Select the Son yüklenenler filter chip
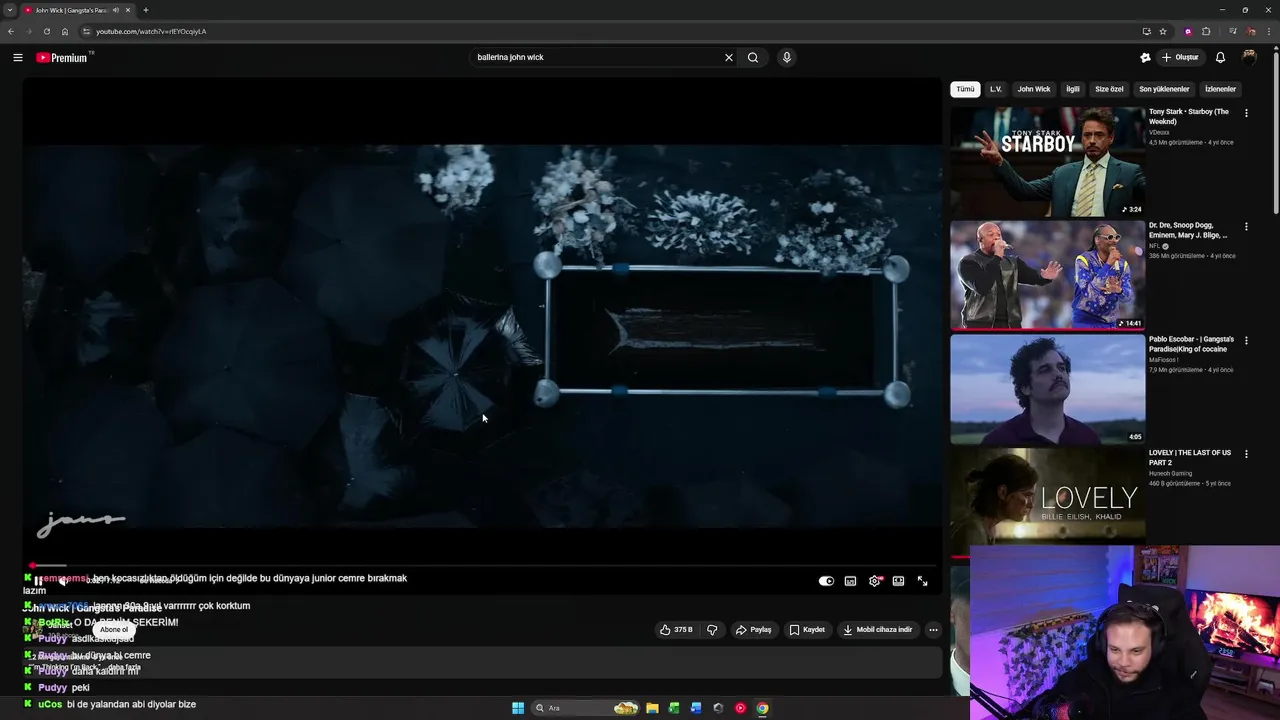Screen dimensions: 1280x720 (1164, 89)
